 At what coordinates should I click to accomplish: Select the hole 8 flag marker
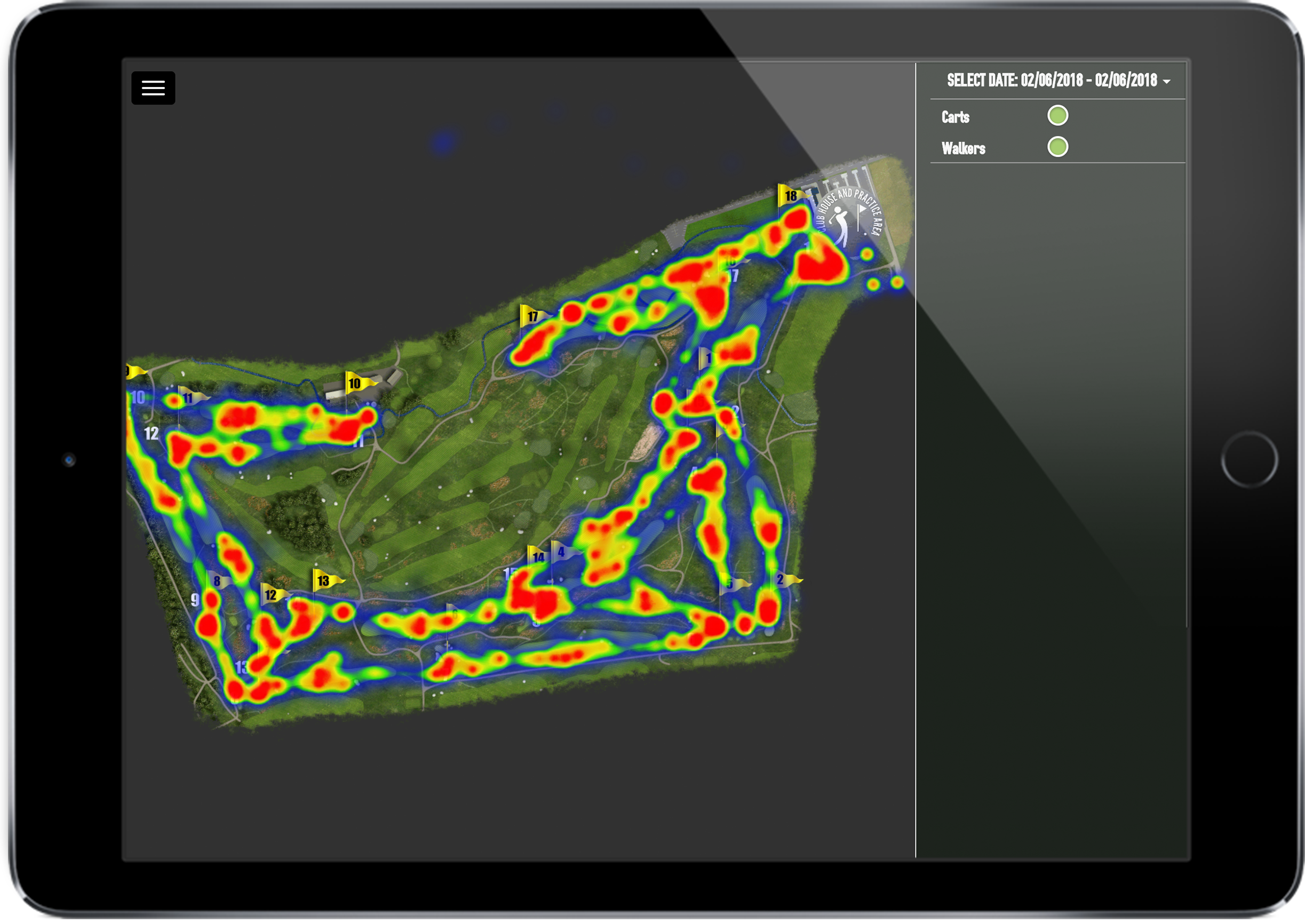click(218, 580)
